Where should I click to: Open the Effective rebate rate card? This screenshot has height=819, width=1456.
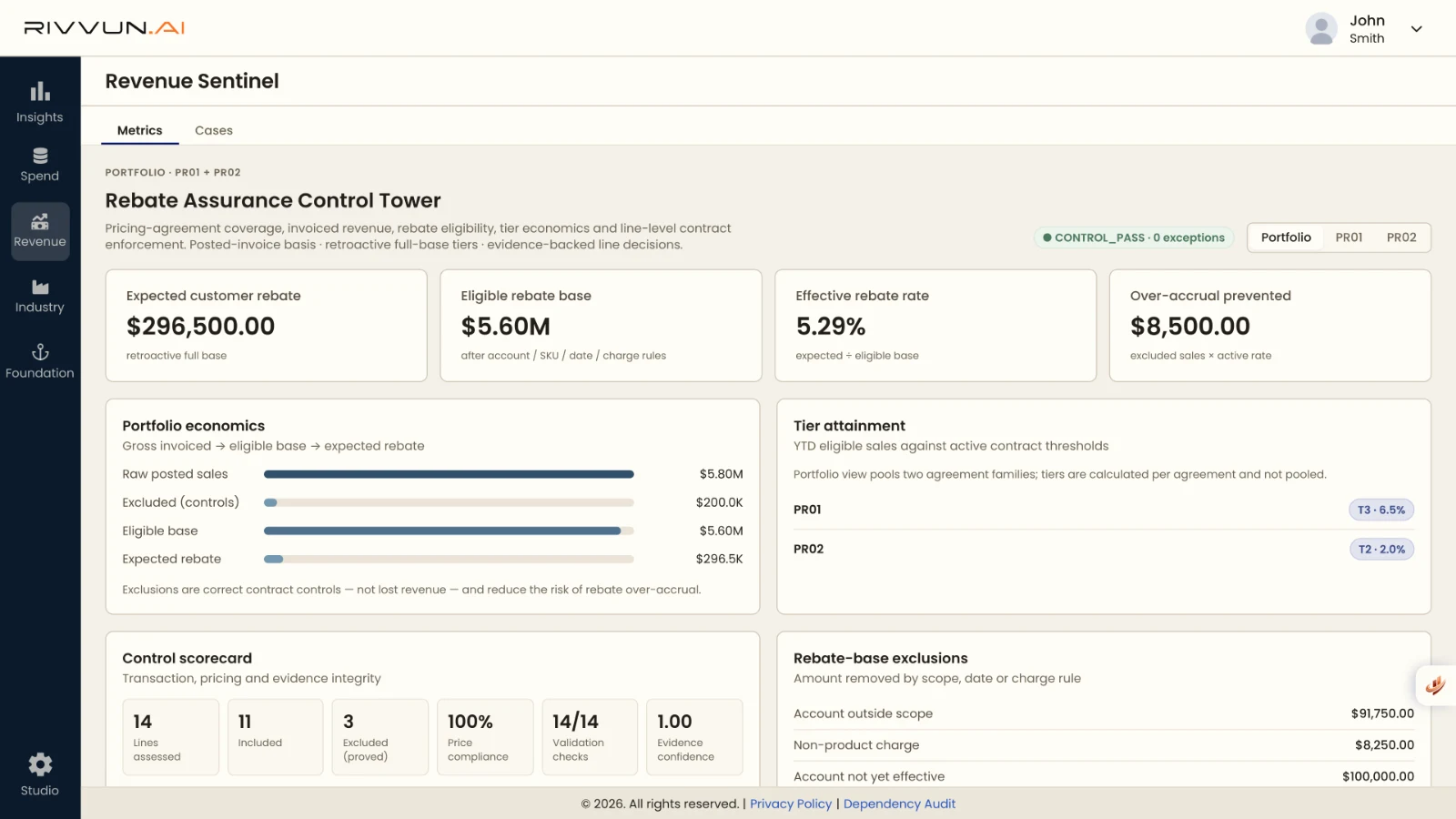pyautogui.click(x=935, y=325)
